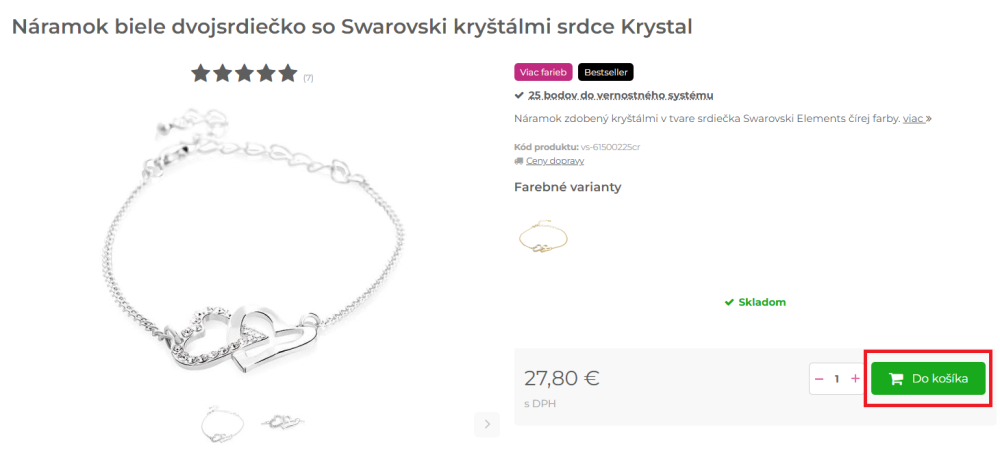Click the five-star rating icons
The image size is (1000, 449).
pos(244,73)
